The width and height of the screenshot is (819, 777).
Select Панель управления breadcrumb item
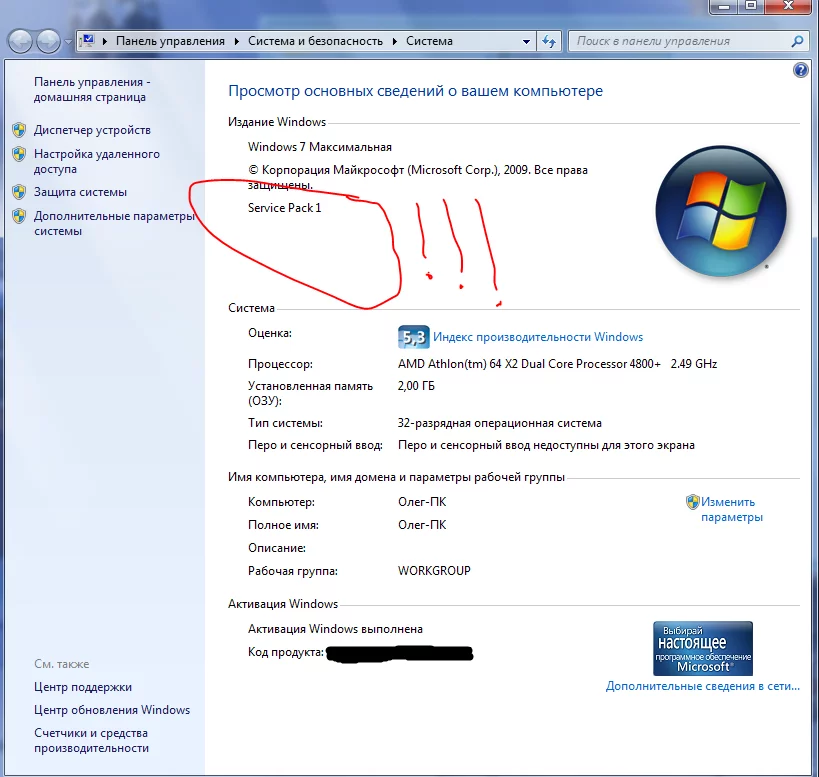point(170,41)
